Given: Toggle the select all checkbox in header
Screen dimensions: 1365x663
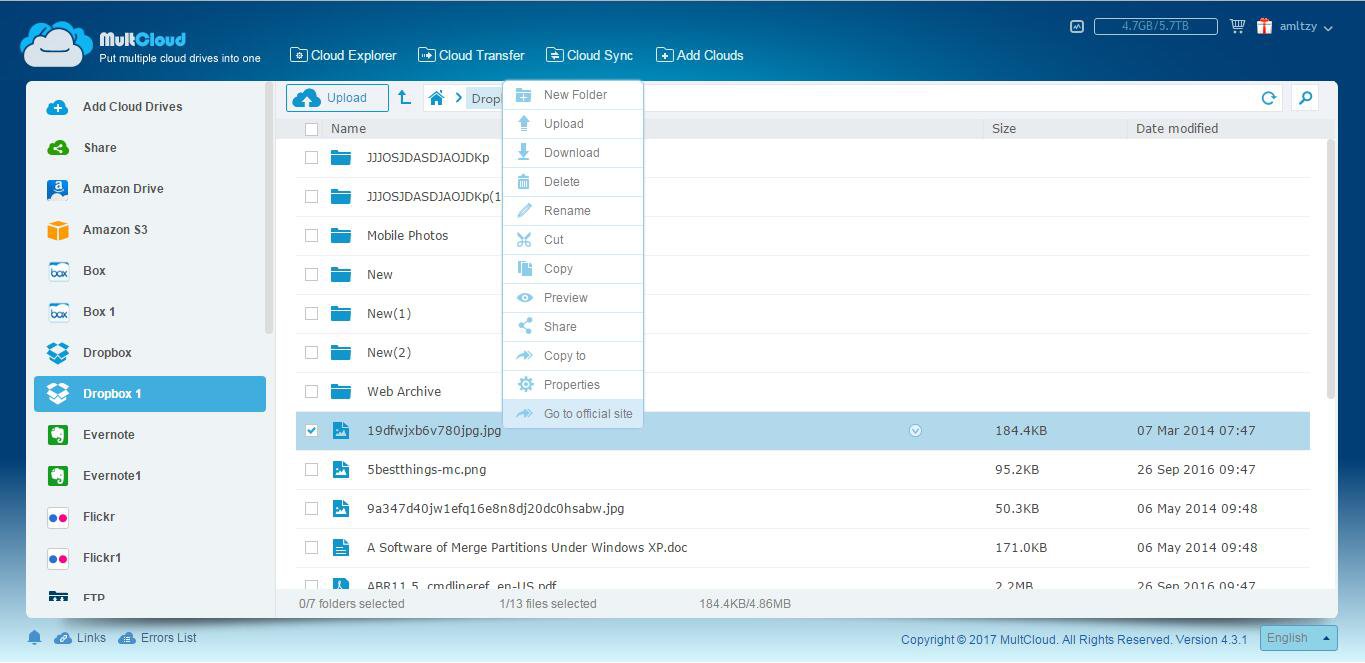Looking at the screenshot, I should (x=311, y=129).
